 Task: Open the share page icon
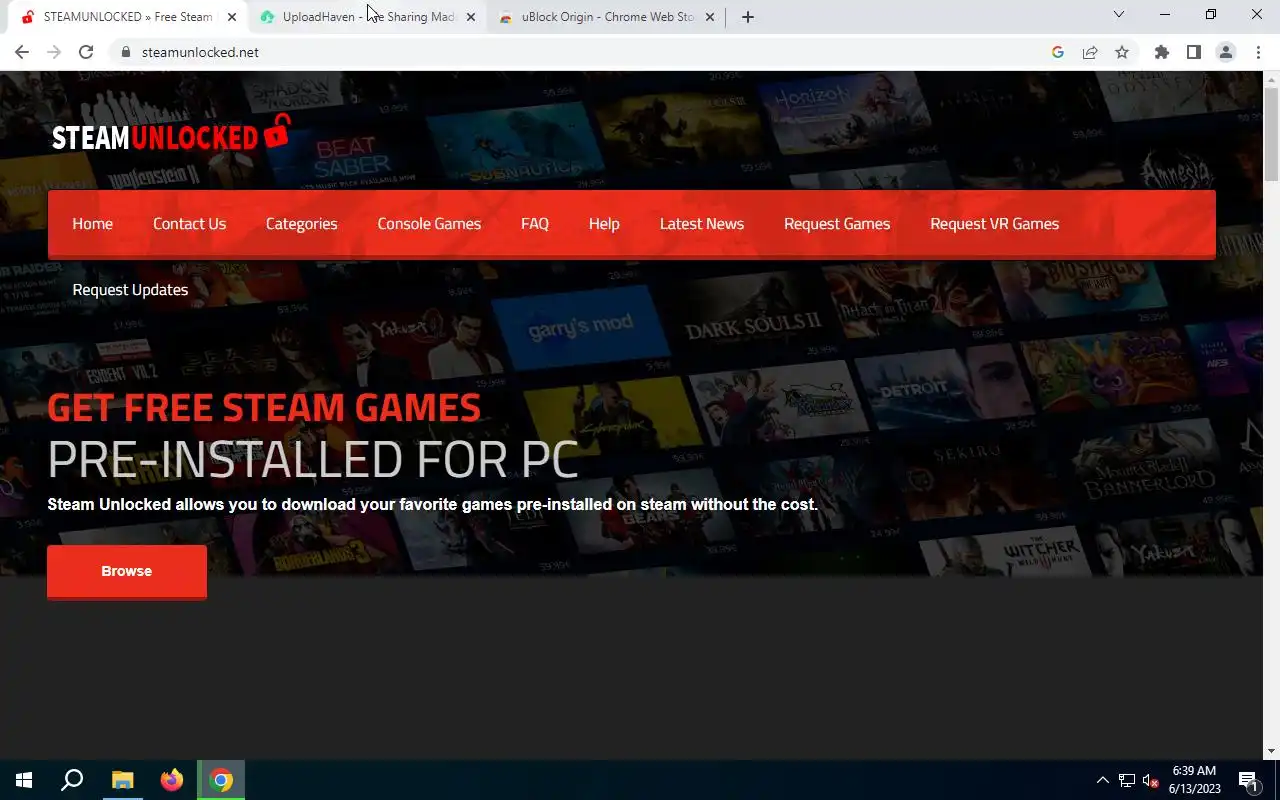coord(1090,52)
